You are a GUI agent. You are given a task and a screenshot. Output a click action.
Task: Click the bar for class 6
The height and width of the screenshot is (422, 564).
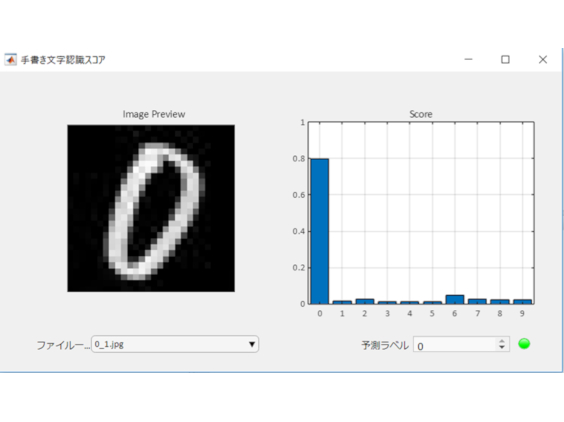click(455, 300)
